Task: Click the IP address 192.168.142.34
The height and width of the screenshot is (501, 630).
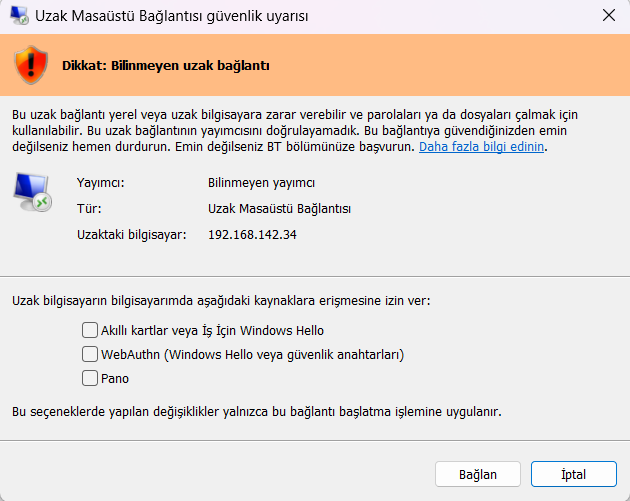Action: 252,235
